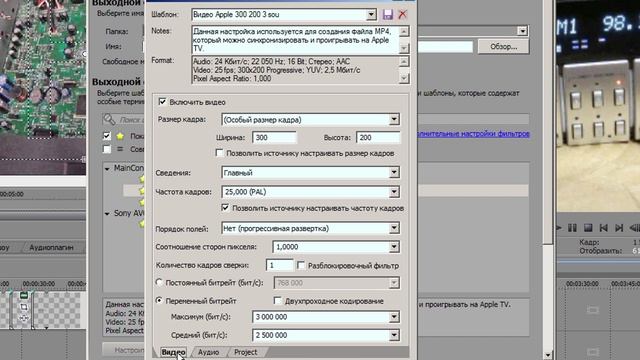This screenshot has height=360, width=640.
Task: Switch to the 'Видео' tab
Action: [x=173, y=352]
